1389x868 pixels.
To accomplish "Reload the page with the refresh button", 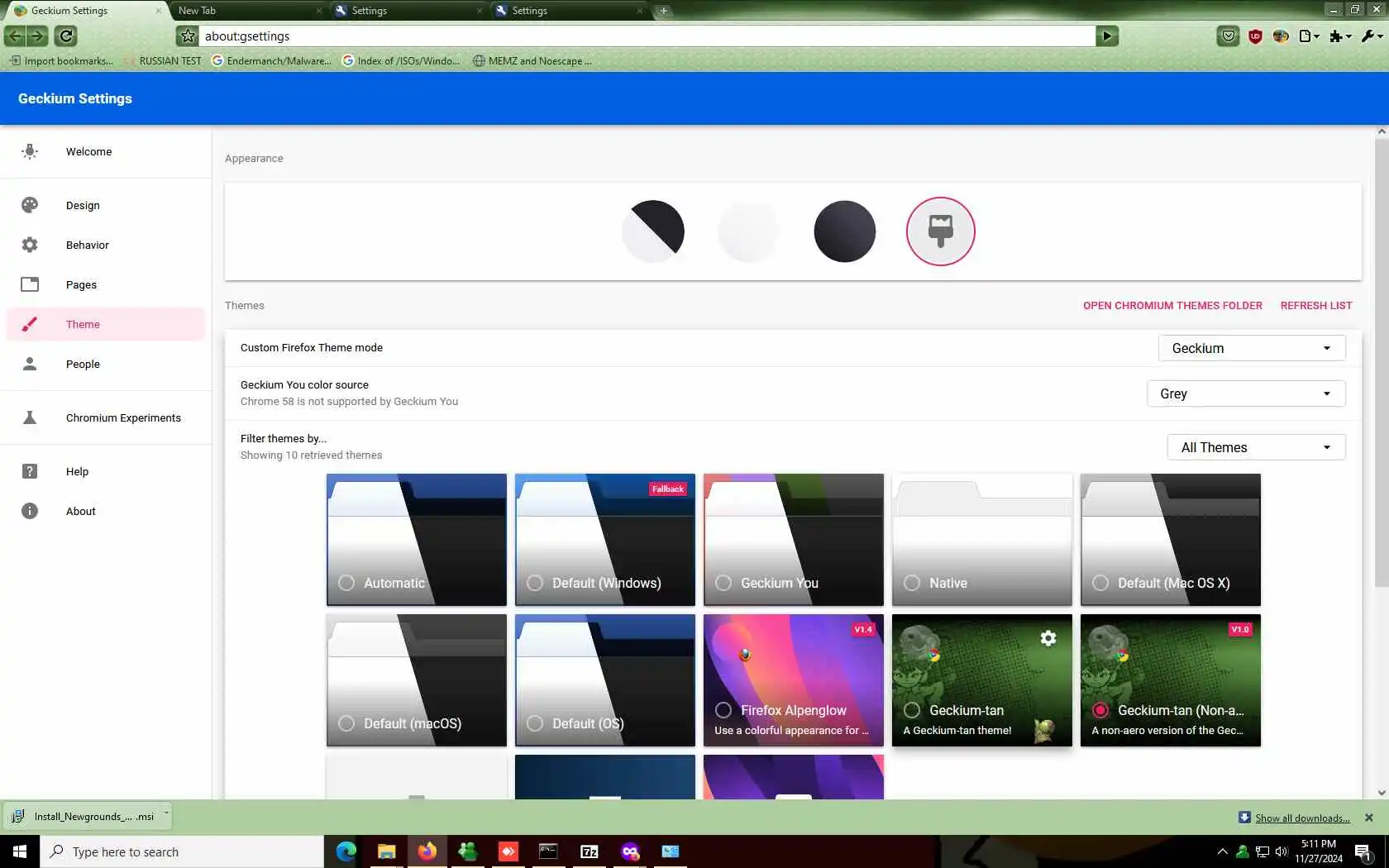I will 66,36.
